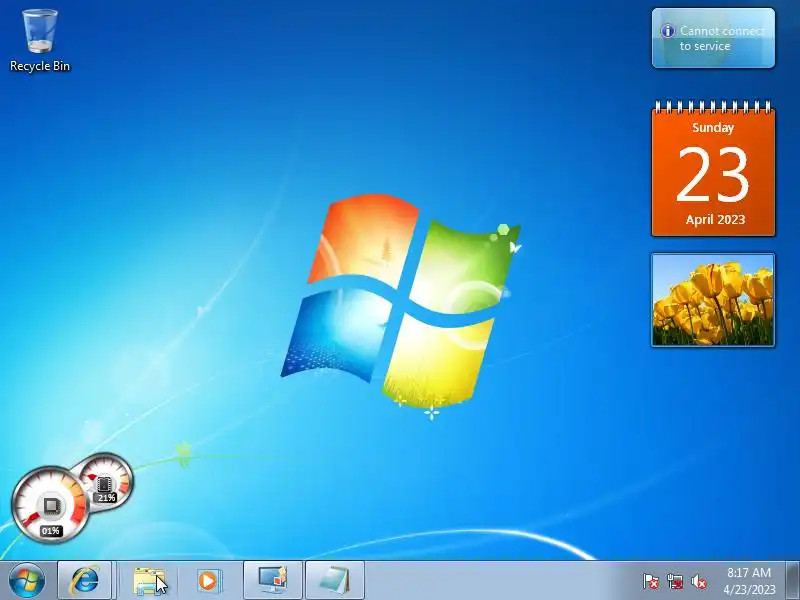Open the monitor personalization taskbar button
The height and width of the screenshot is (600, 800).
tap(273, 580)
